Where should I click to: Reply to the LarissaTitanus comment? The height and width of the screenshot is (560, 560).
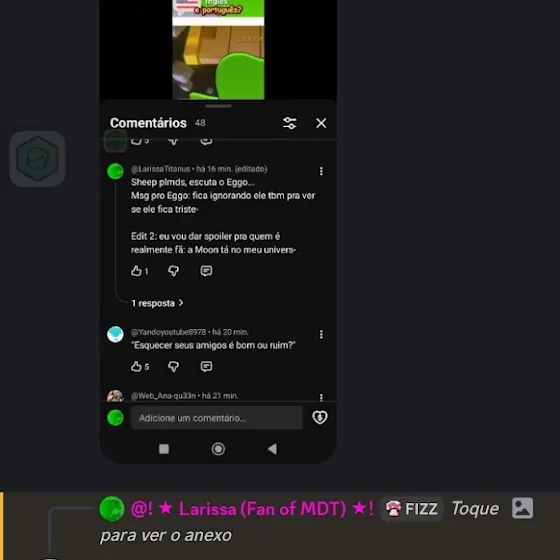206,271
